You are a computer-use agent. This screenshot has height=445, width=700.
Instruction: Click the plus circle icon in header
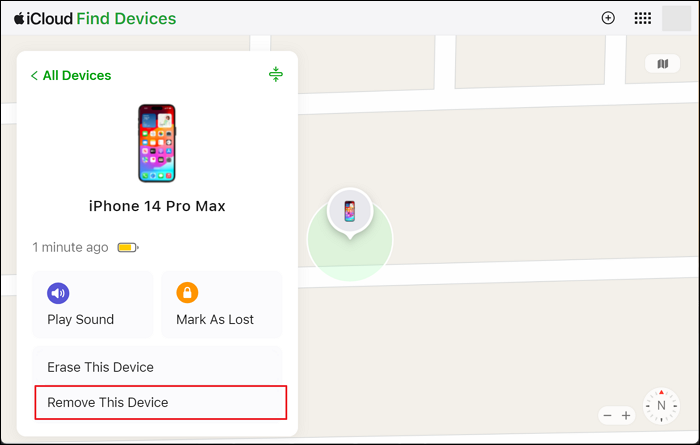[608, 18]
